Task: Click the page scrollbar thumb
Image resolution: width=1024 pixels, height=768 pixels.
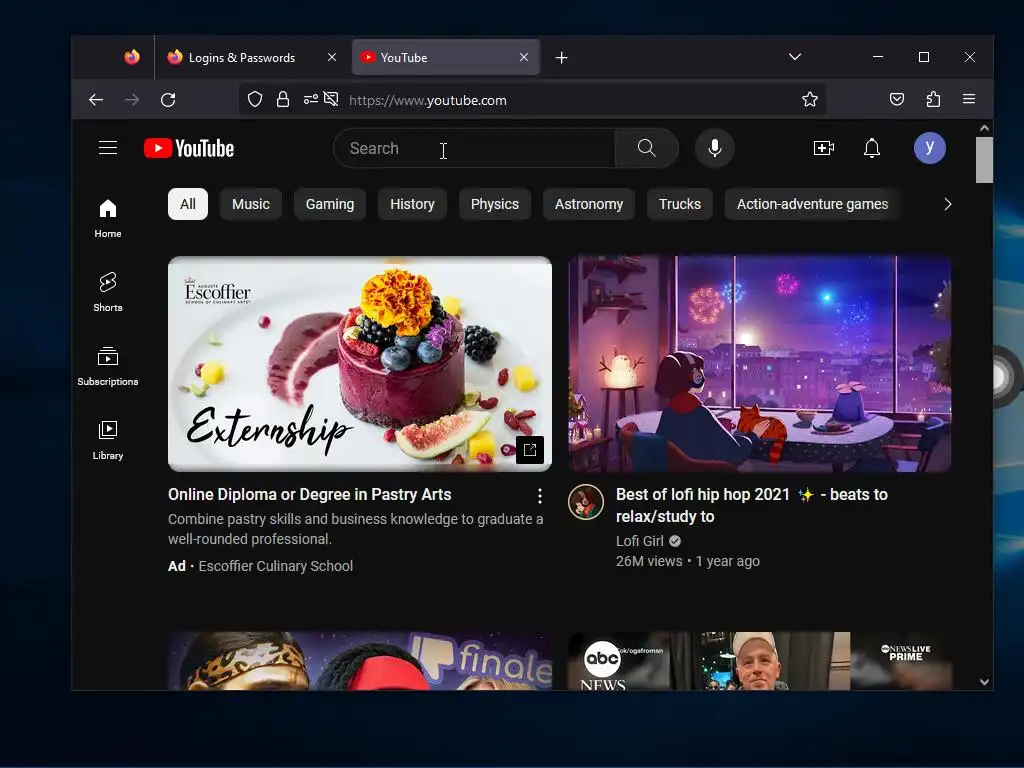Action: (984, 160)
